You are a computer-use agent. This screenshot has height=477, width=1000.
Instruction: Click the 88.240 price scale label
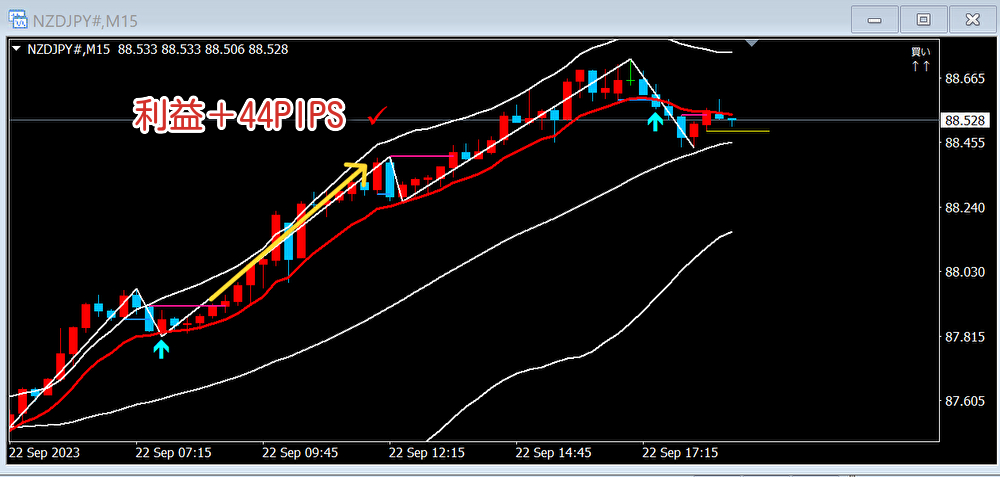click(965, 208)
